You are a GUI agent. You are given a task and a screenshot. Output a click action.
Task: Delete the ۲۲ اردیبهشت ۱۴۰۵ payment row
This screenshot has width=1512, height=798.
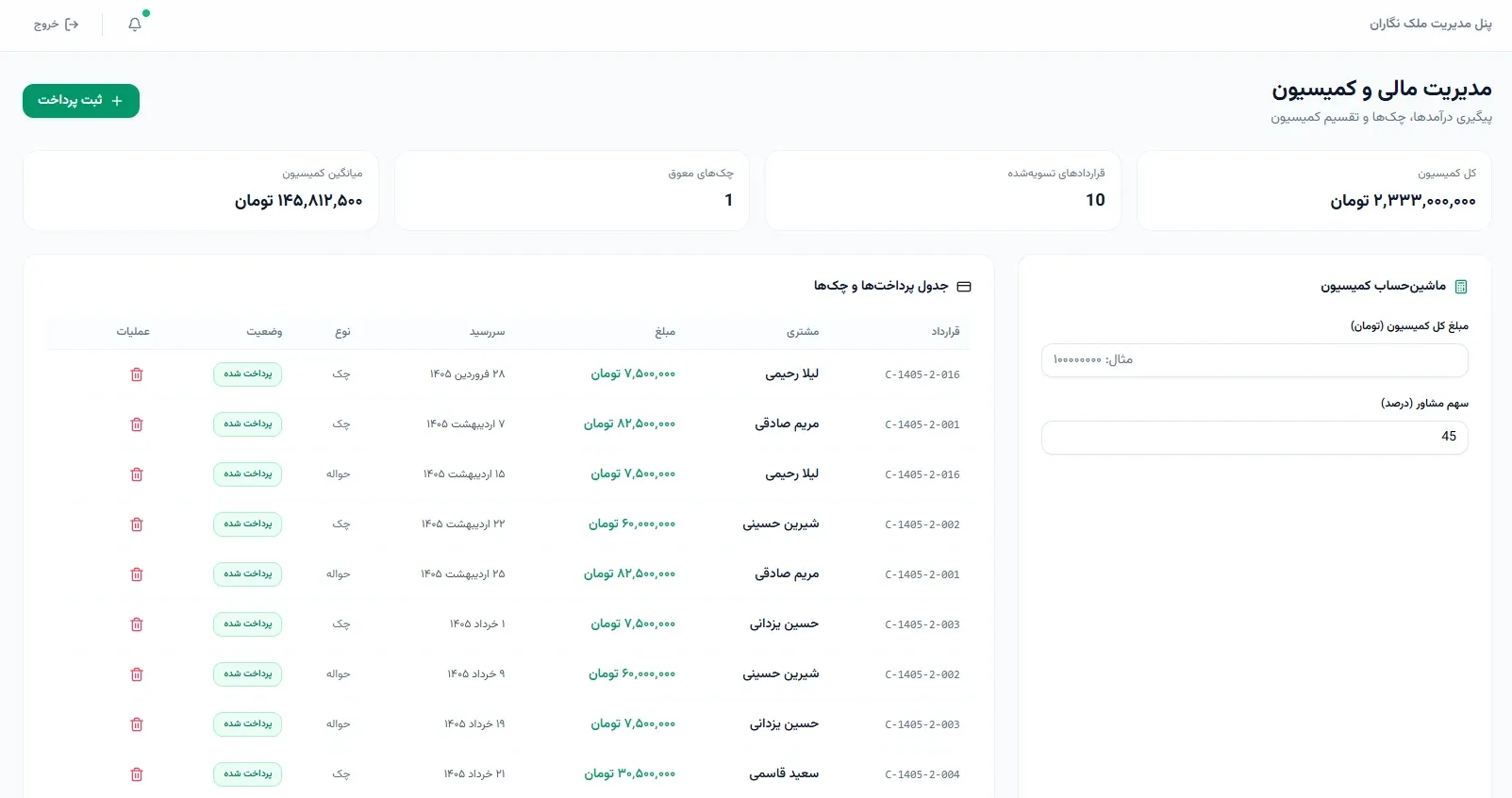[x=137, y=524]
